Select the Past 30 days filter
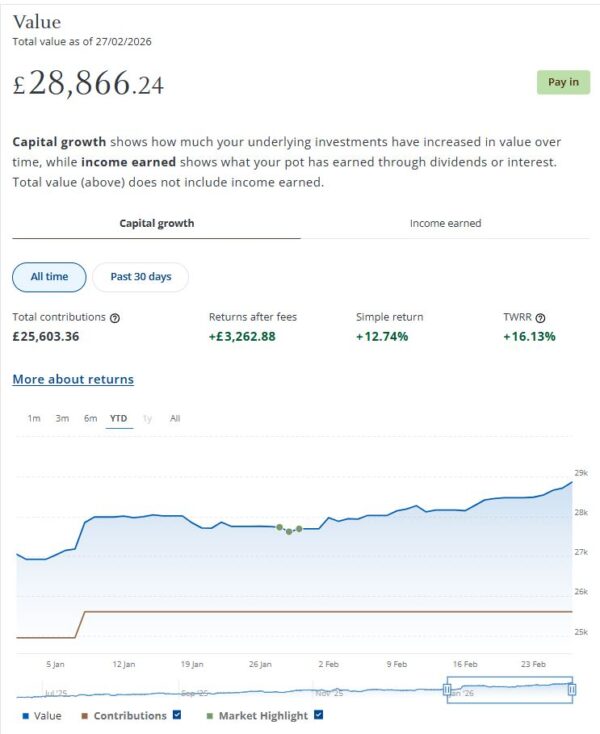This screenshot has width=600, height=734. pyautogui.click(x=140, y=277)
